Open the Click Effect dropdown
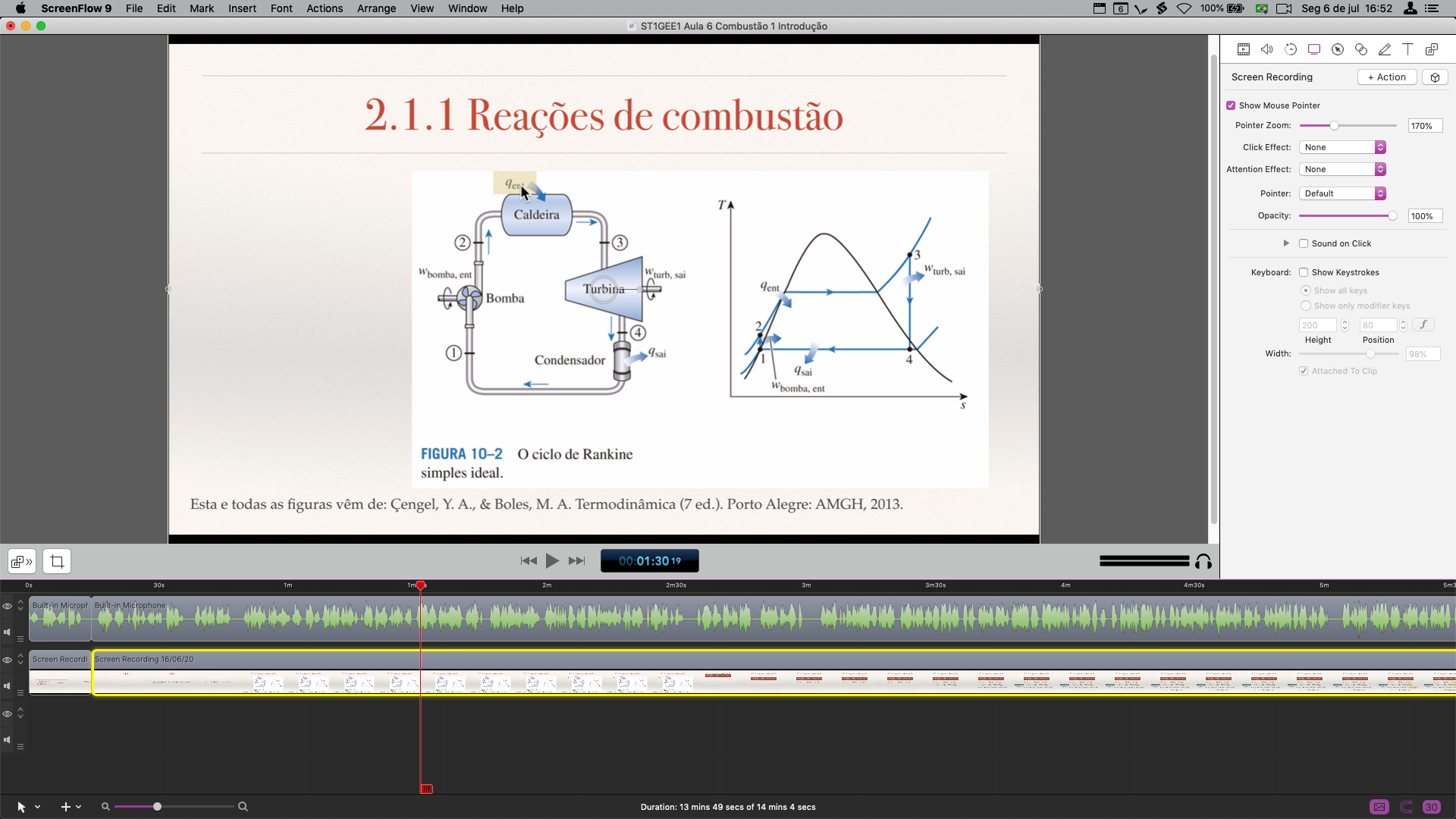 tap(1342, 147)
